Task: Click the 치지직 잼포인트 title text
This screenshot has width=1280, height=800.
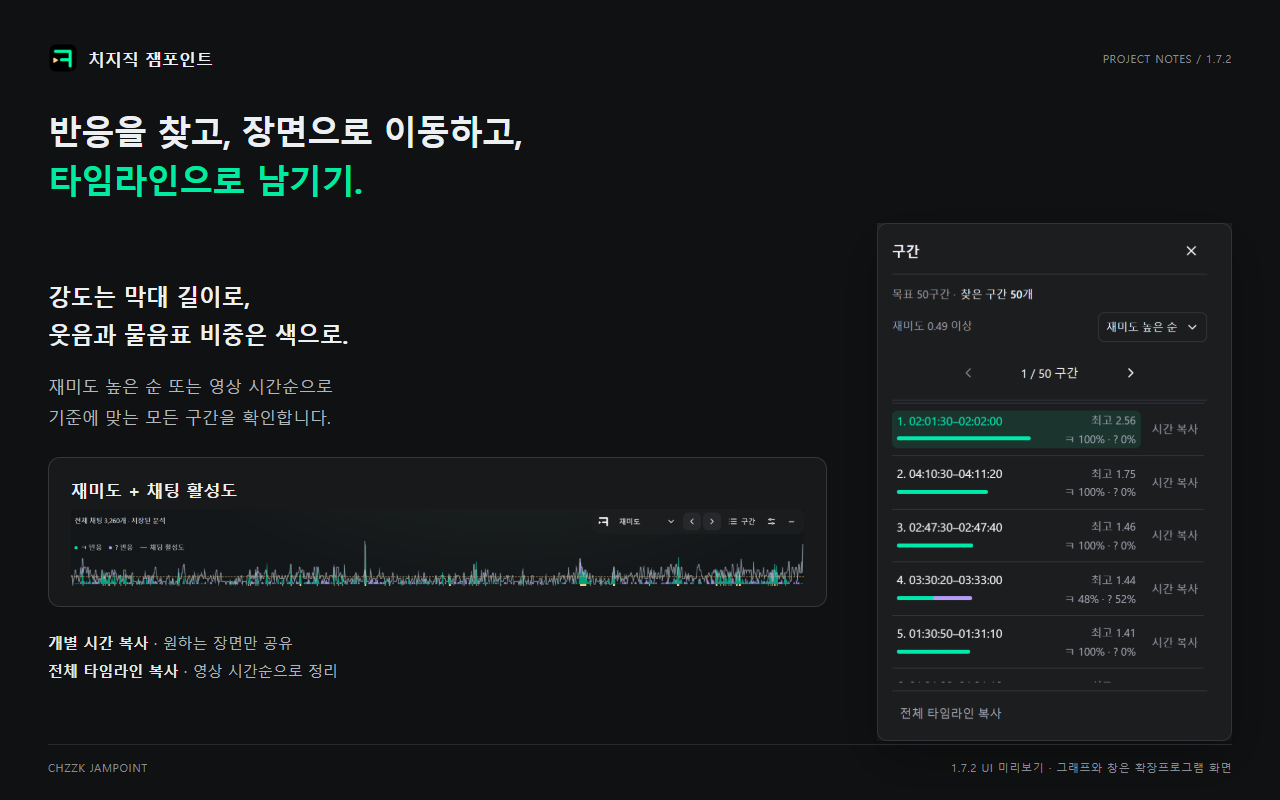Action: [x=150, y=59]
